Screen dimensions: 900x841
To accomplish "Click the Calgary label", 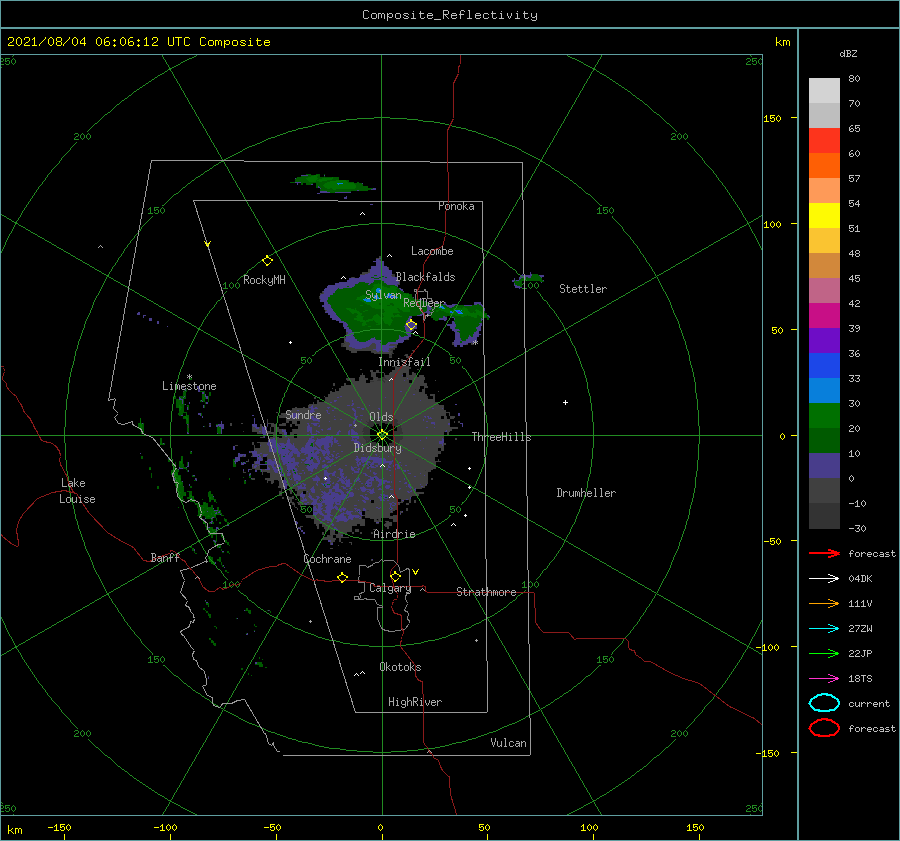I will coord(390,588).
